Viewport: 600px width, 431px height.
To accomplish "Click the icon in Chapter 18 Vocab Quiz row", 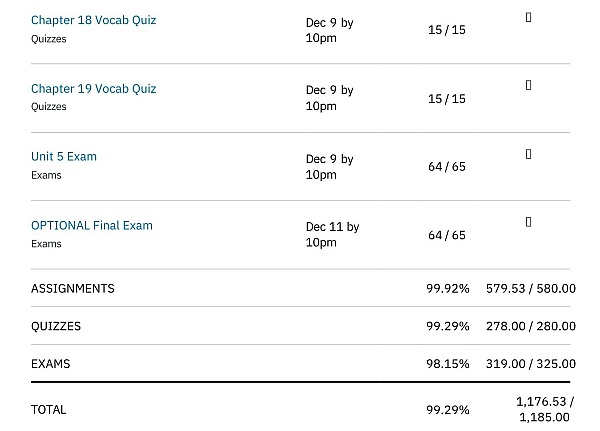I will click(x=528, y=17).
